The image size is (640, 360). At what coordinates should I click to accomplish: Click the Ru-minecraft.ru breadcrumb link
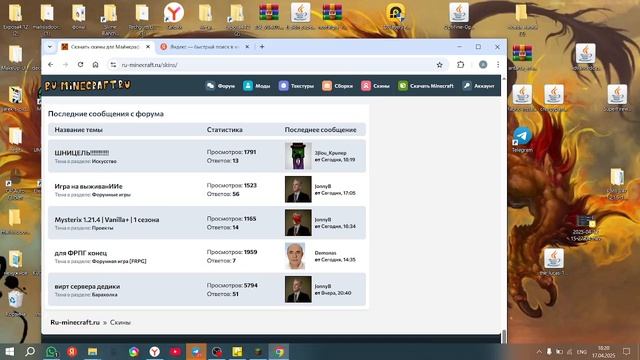click(x=75, y=322)
